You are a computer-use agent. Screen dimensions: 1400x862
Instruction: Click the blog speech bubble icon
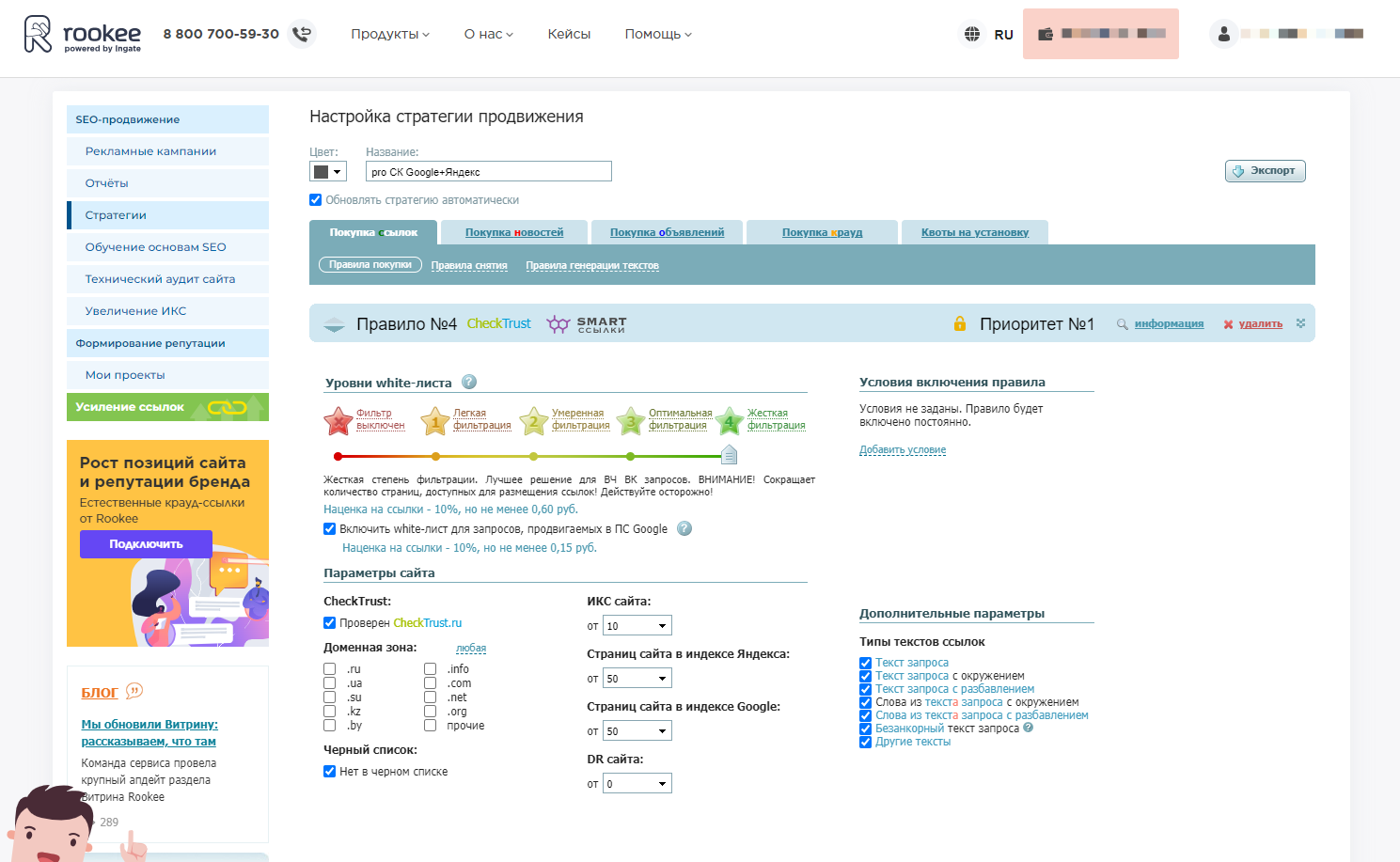(x=134, y=691)
